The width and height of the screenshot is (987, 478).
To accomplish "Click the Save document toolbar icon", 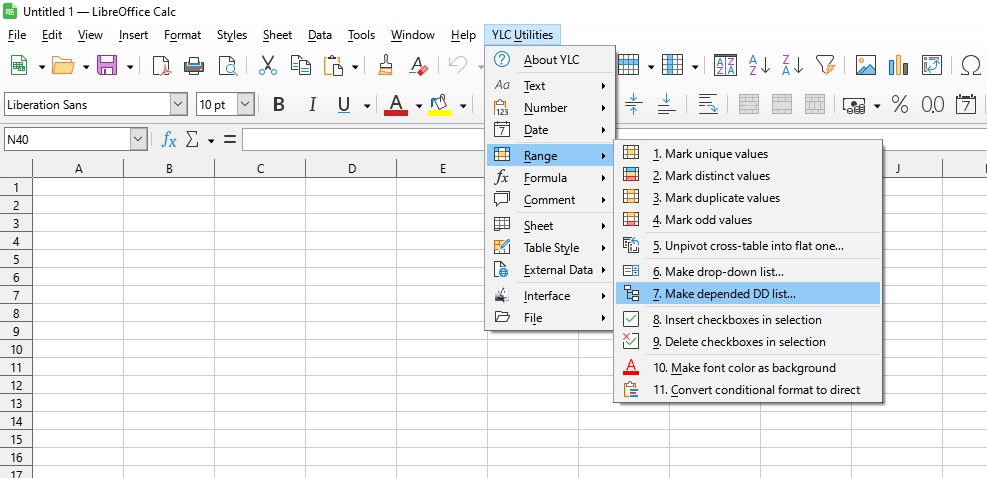I will coord(107,66).
